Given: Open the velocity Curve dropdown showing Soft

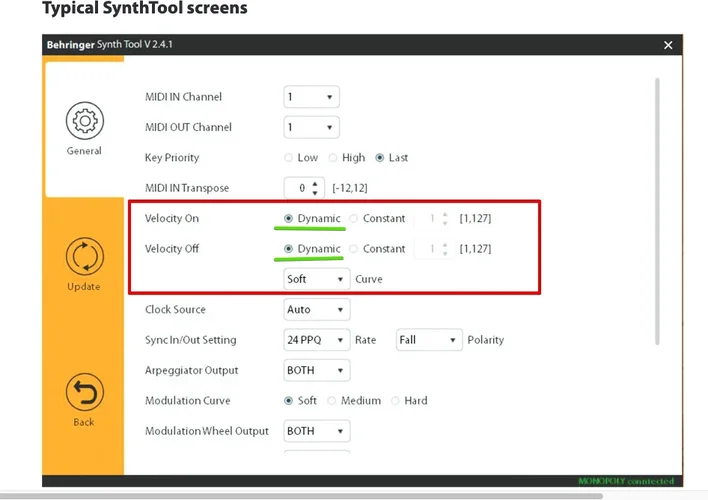Looking at the screenshot, I should 317,279.
